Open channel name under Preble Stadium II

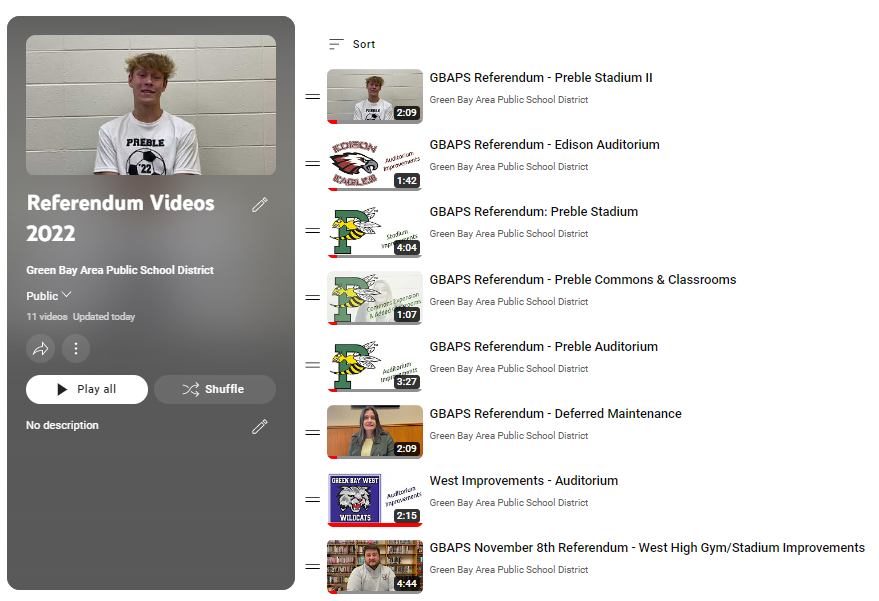click(x=508, y=100)
